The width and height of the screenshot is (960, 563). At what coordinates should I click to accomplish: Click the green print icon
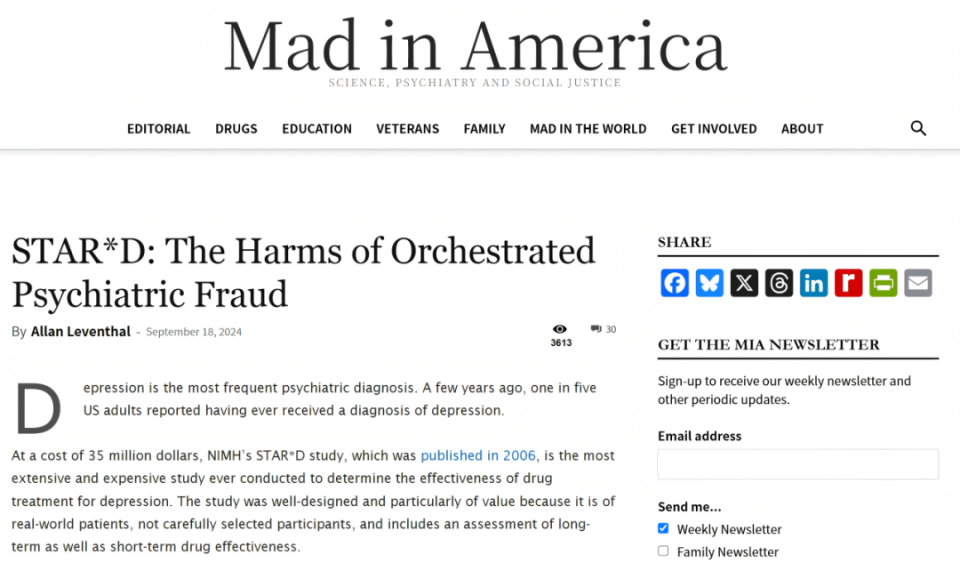point(883,283)
